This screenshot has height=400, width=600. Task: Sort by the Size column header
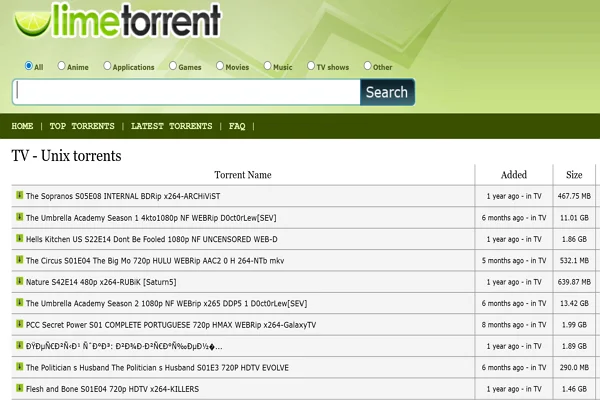coord(574,175)
